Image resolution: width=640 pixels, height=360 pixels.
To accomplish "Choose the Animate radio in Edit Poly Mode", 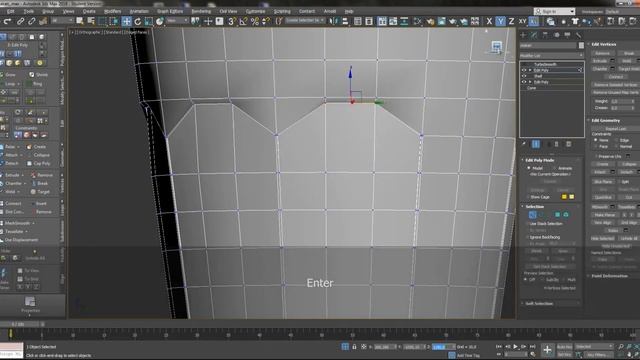I will point(554,168).
